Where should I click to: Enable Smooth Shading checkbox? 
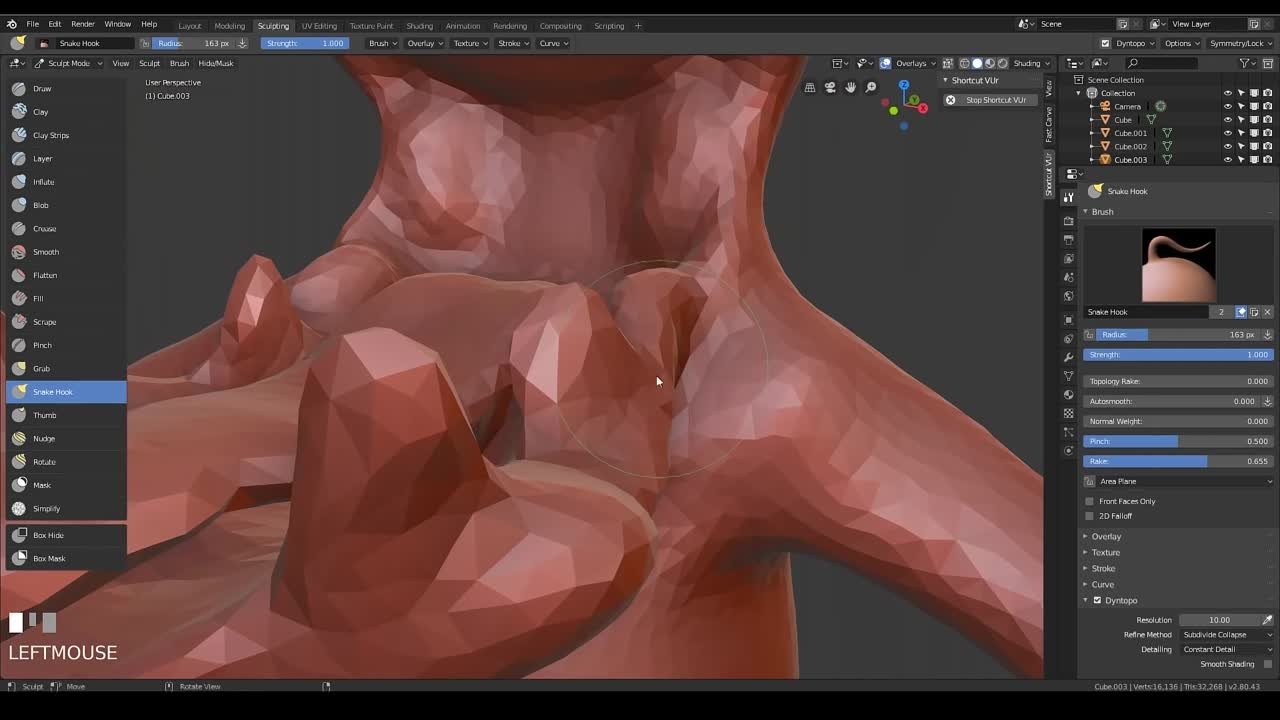tap(1268, 664)
